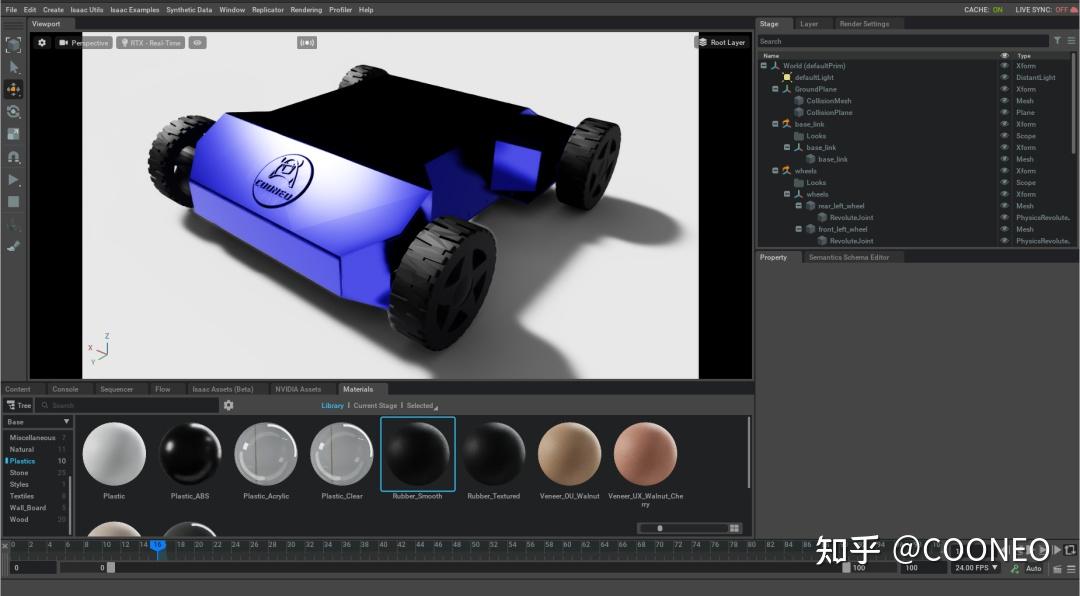
Task: Click the Stage panel filter icon
Action: point(1058,41)
